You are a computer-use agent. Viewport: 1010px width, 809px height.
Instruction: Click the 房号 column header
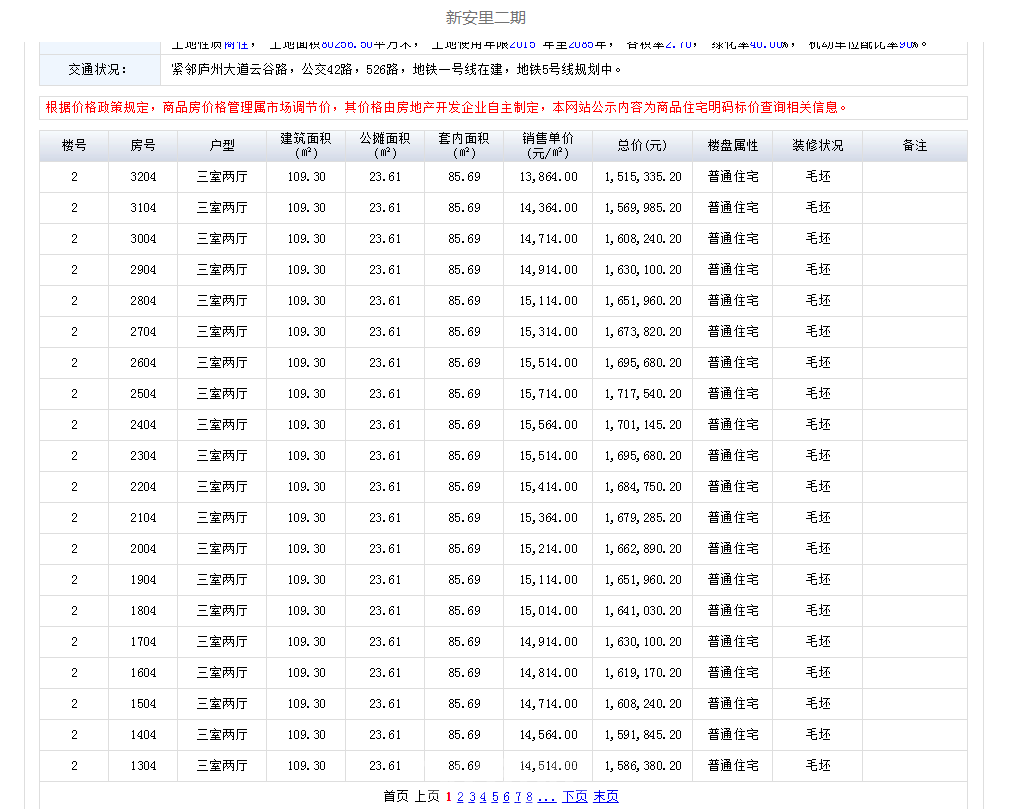pos(143,146)
